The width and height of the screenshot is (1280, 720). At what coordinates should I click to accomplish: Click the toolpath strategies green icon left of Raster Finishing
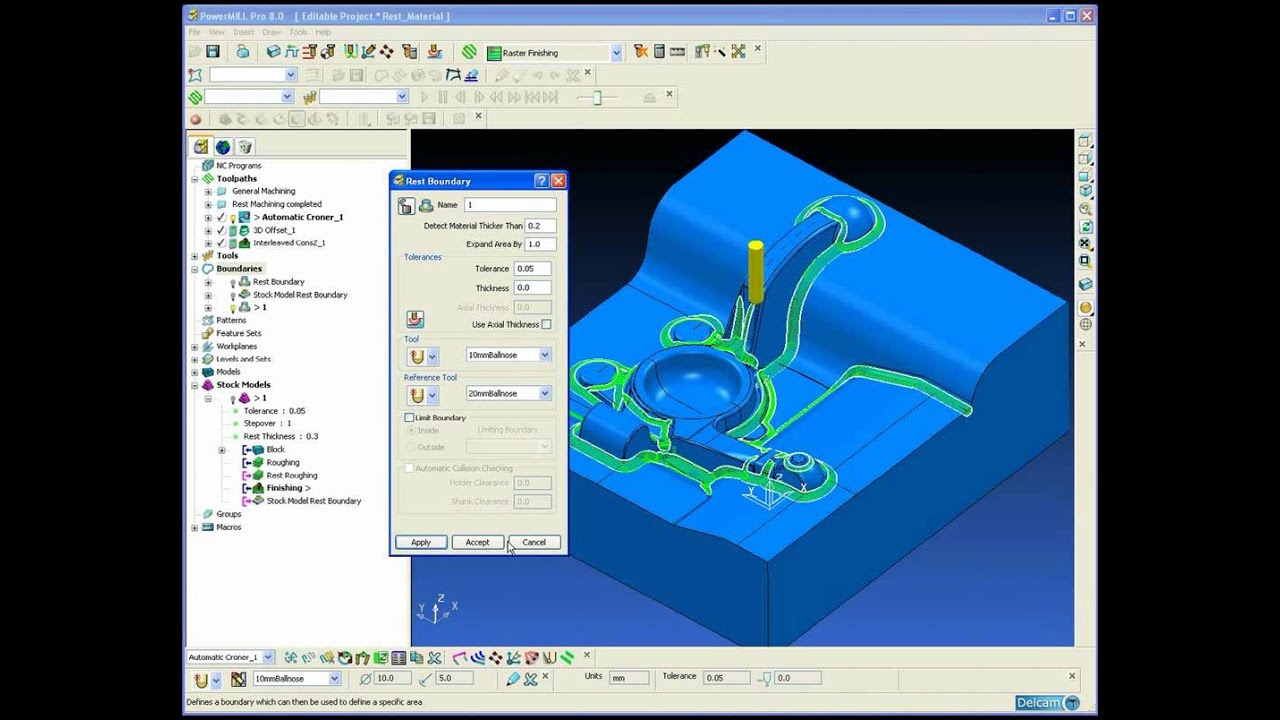(469, 52)
